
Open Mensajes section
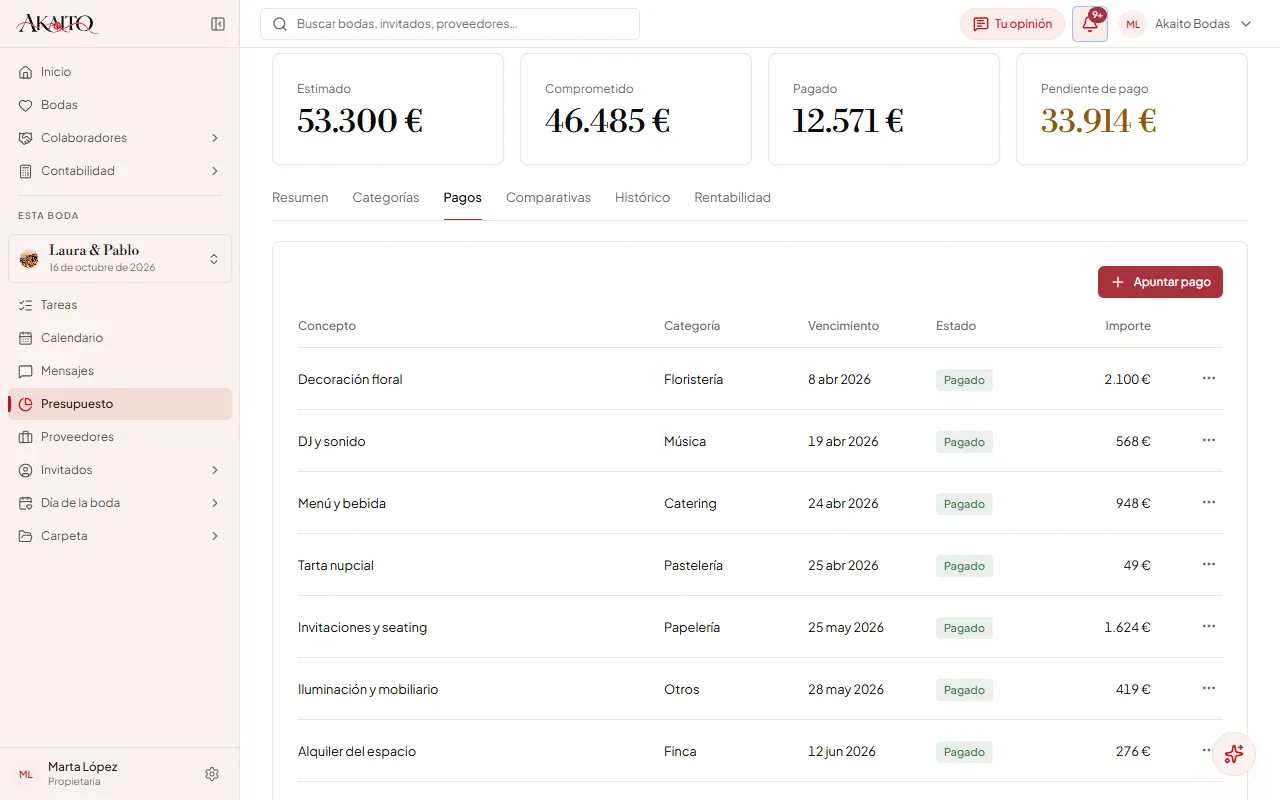click(120, 371)
